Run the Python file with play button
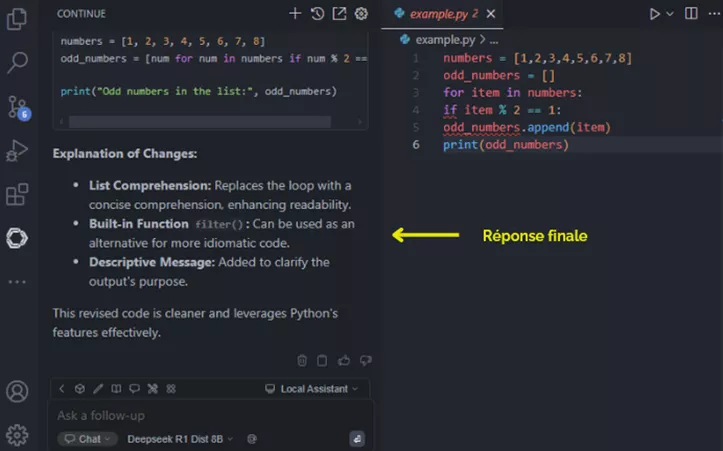 655,14
